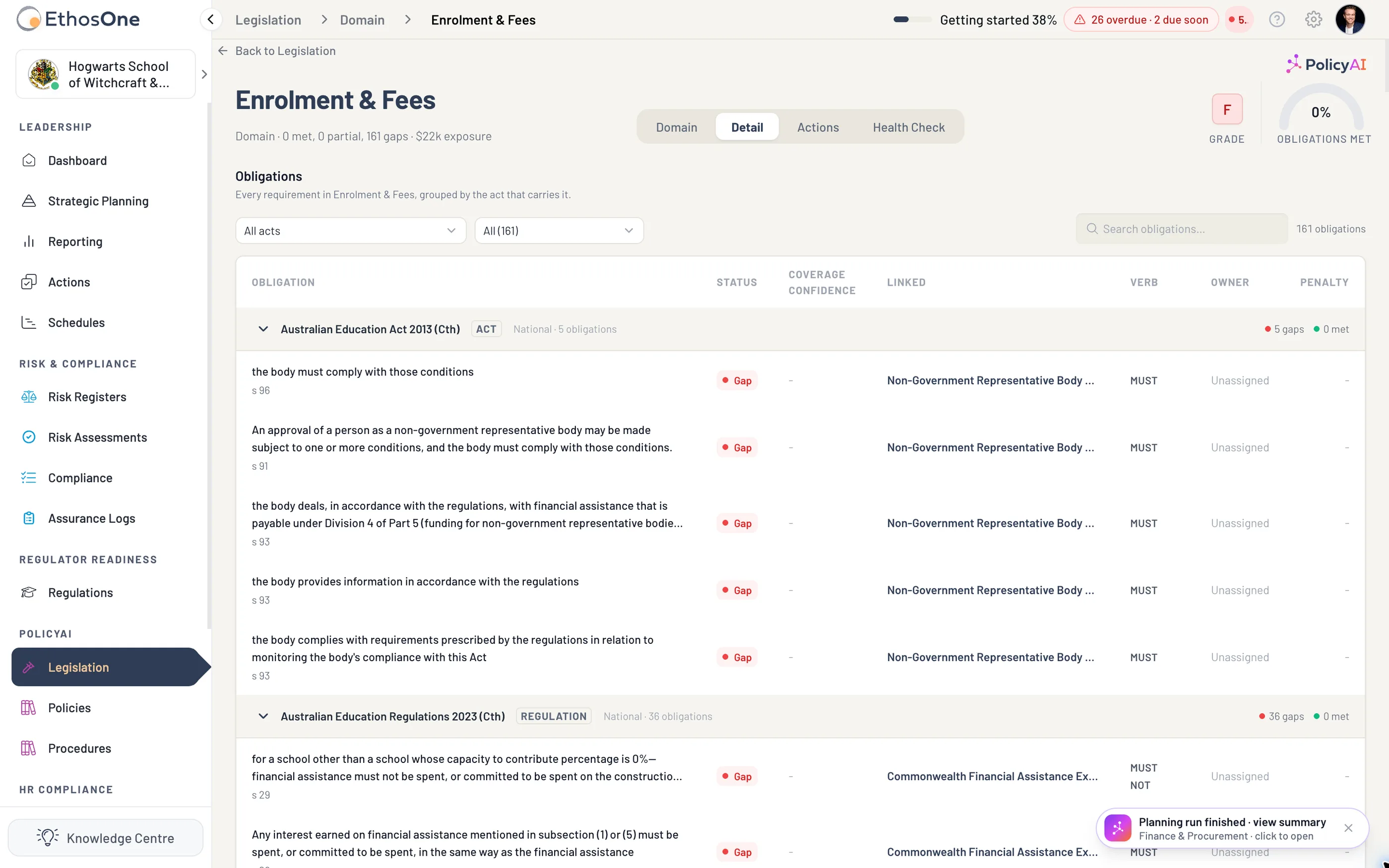
Task: Click Gap status for financial assistance s 93 obligation
Action: click(x=737, y=524)
